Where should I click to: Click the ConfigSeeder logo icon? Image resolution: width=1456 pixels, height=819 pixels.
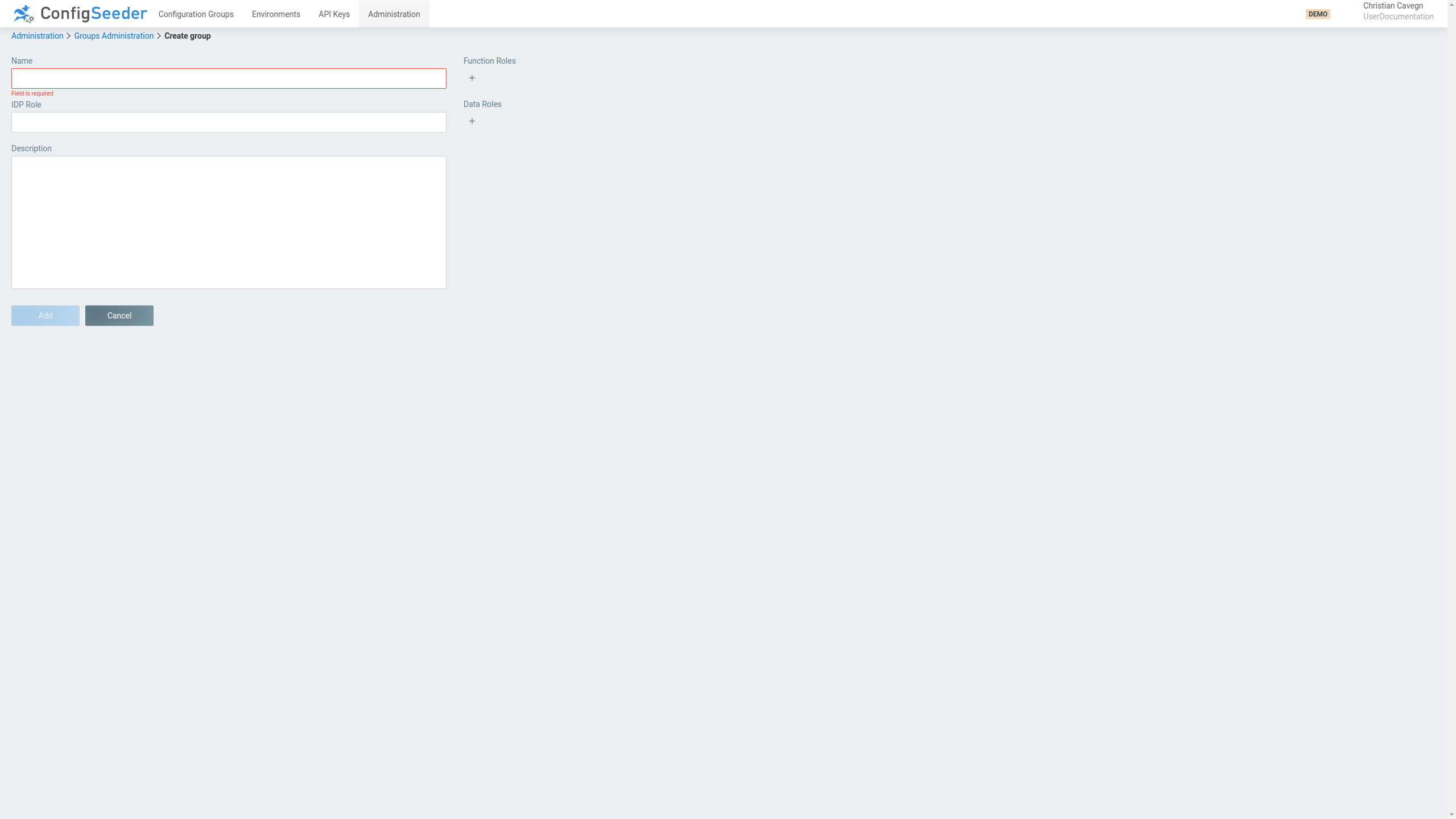23,14
